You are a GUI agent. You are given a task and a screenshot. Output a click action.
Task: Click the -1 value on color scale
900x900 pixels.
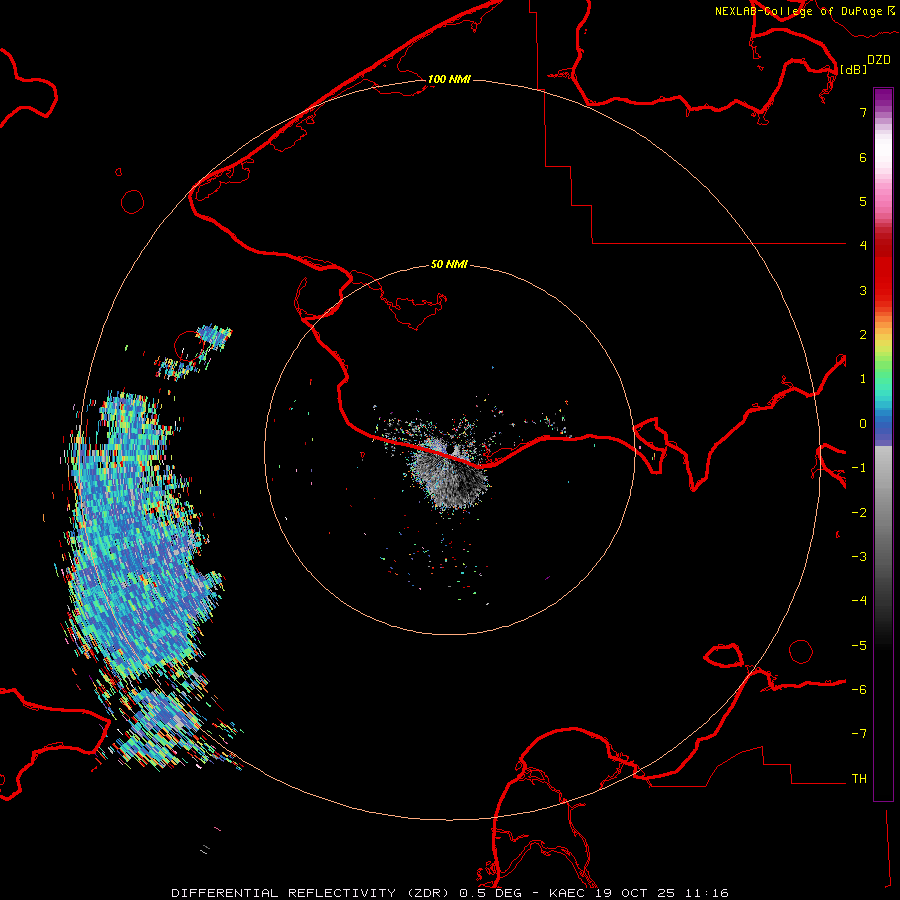click(859, 468)
